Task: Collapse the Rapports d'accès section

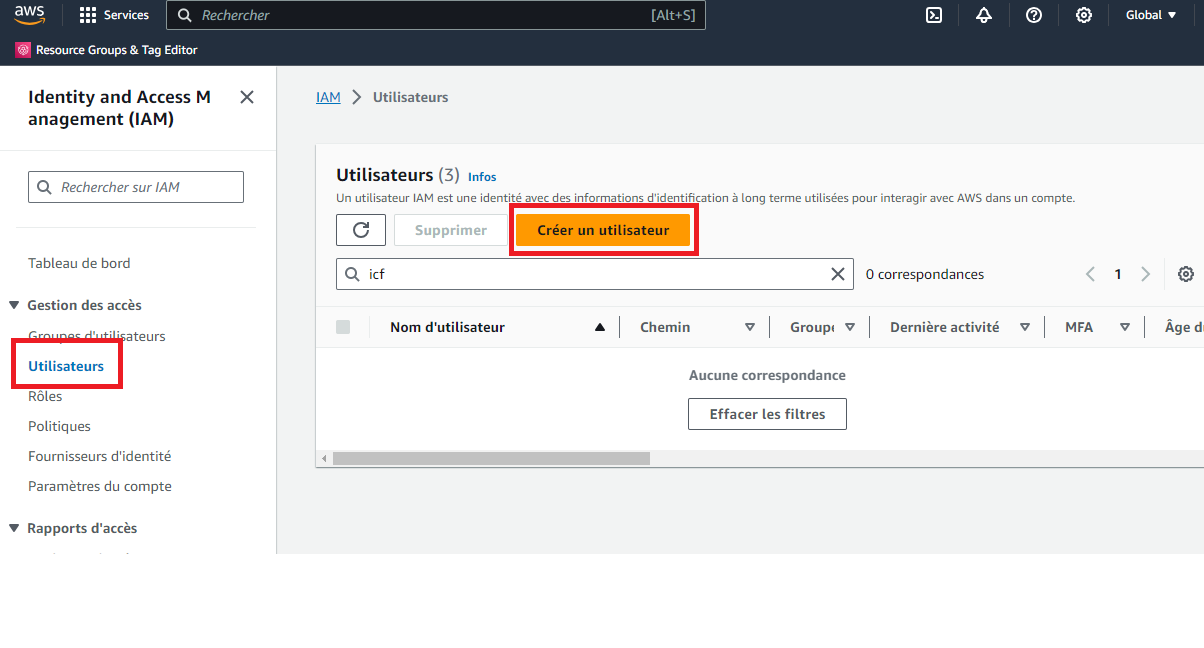Action: (14, 528)
